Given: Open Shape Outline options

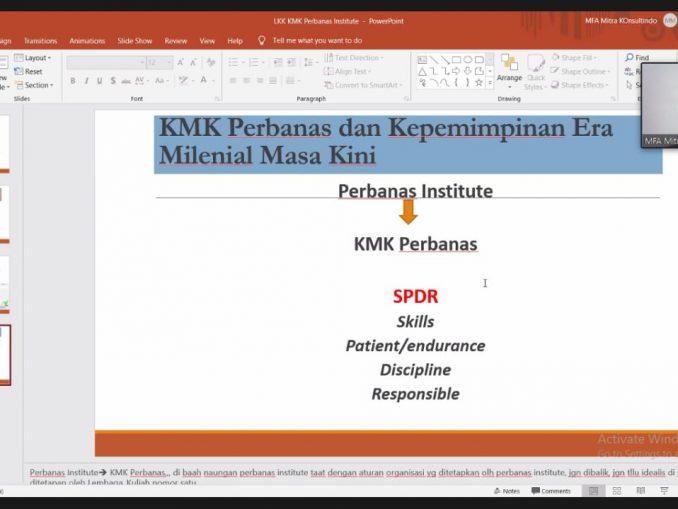Looking at the screenshot, I should (x=580, y=71).
